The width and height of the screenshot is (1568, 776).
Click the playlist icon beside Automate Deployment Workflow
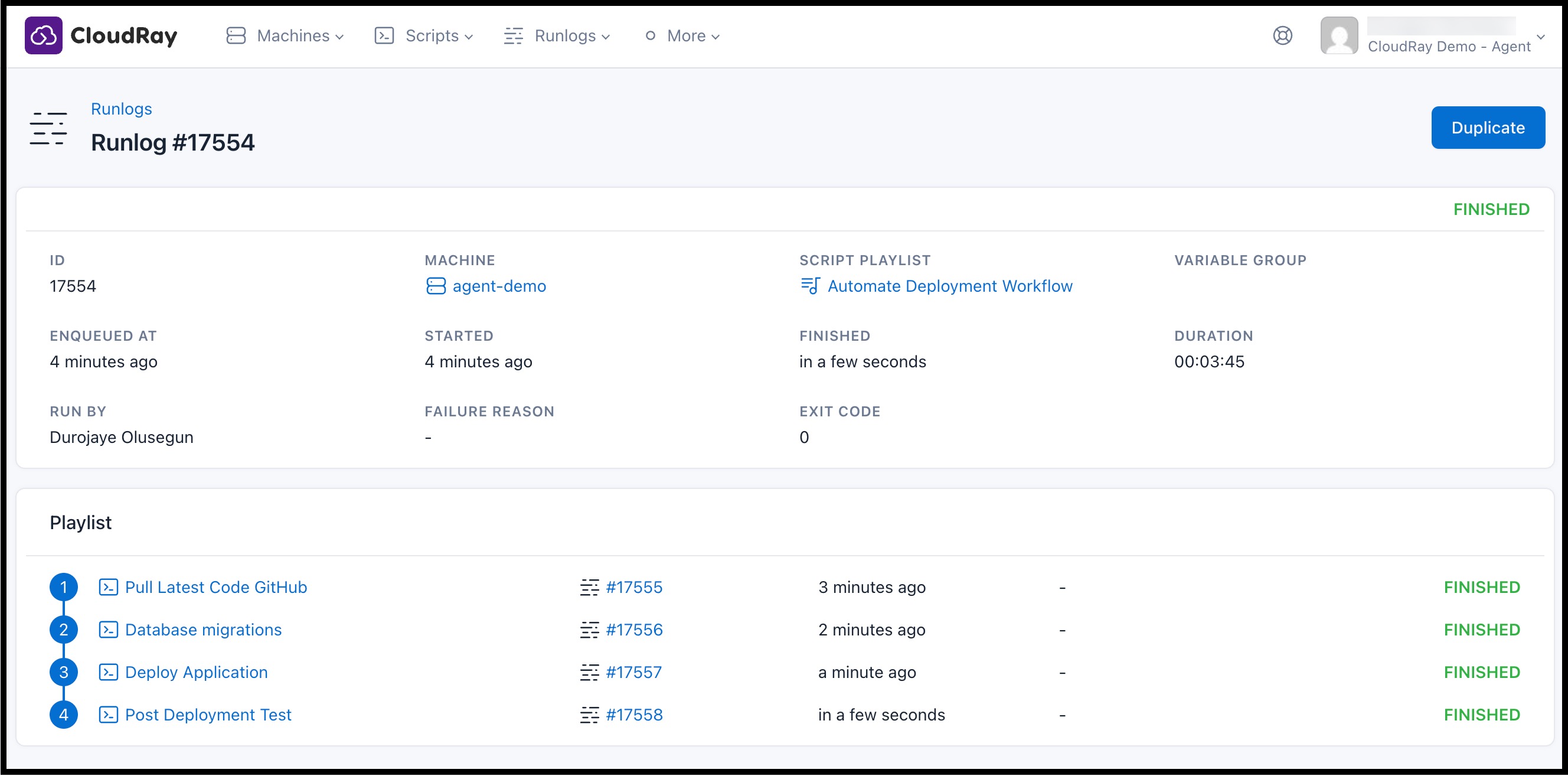[x=810, y=286]
